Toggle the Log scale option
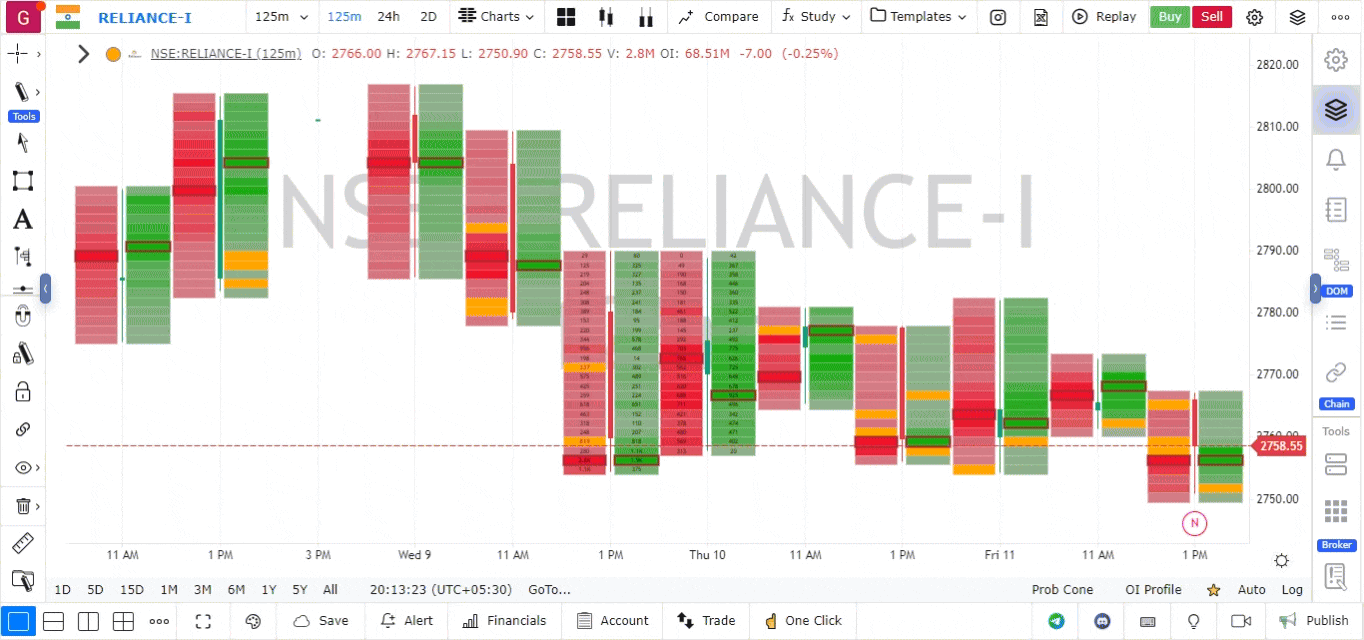1364x640 pixels. [x=1292, y=590]
